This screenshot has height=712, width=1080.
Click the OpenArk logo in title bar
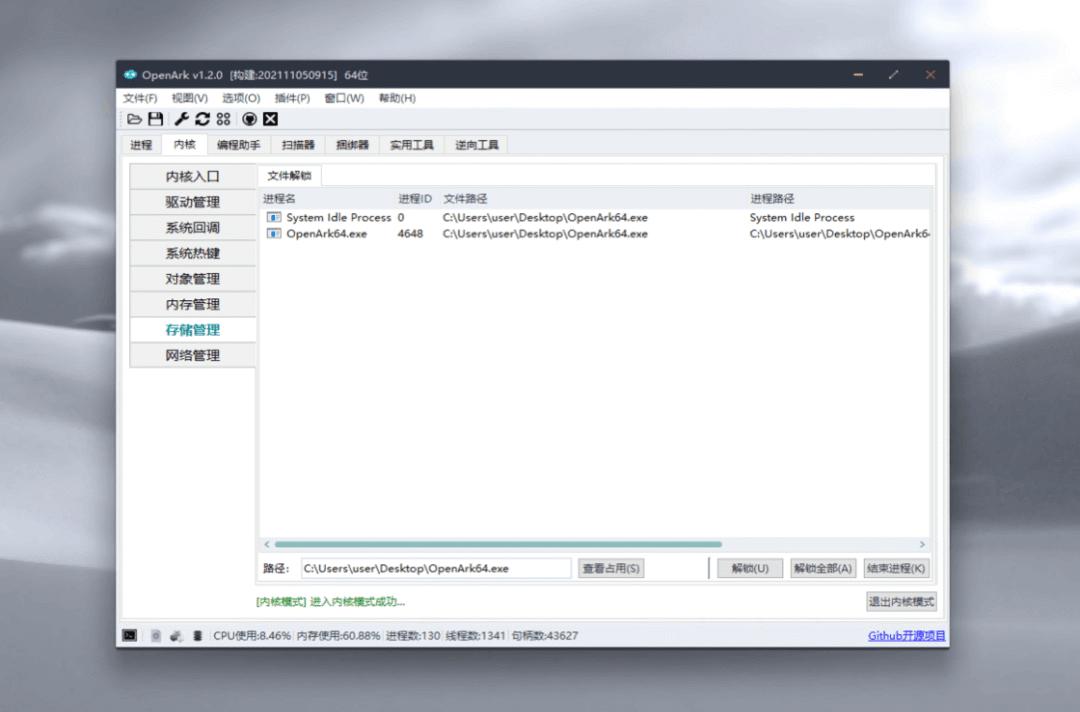[130, 74]
